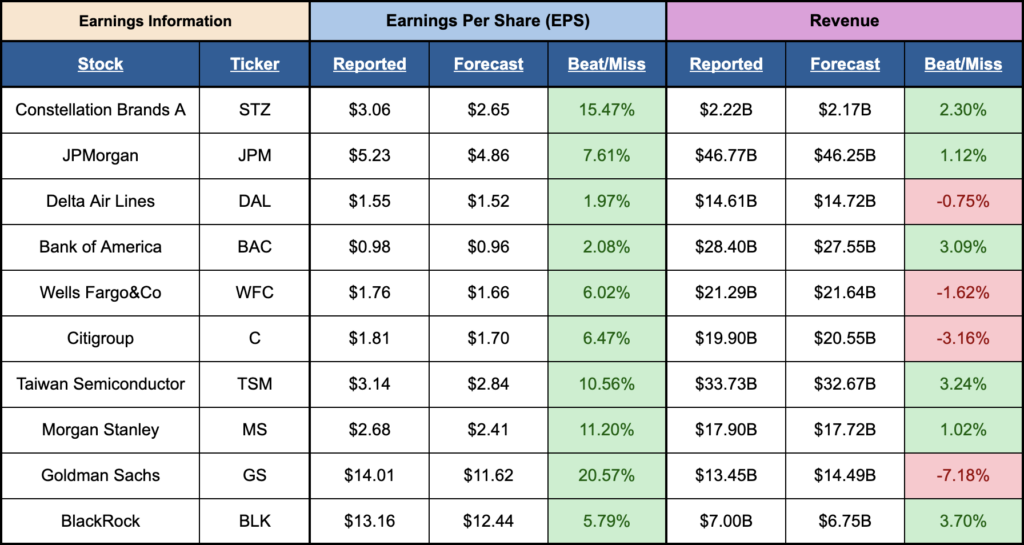This screenshot has width=1024, height=545.
Task: Select the Revenue section title cell
Action: 845,20
